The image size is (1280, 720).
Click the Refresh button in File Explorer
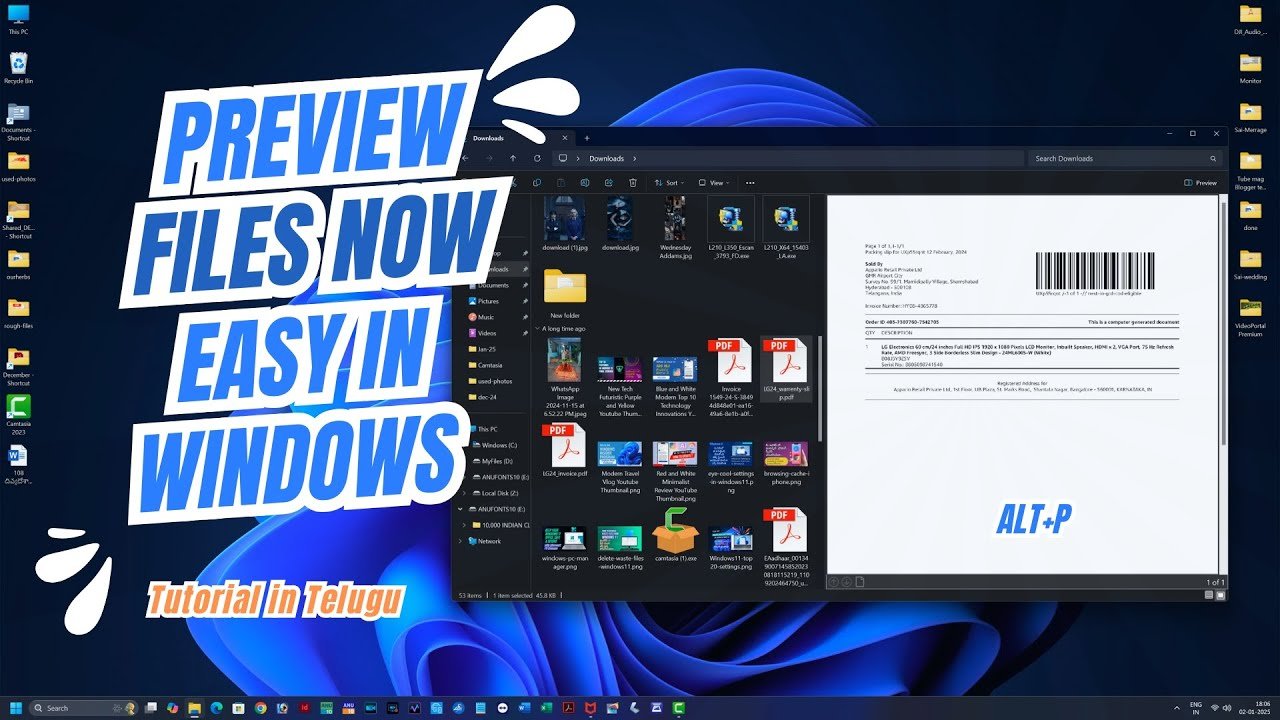click(537, 158)
